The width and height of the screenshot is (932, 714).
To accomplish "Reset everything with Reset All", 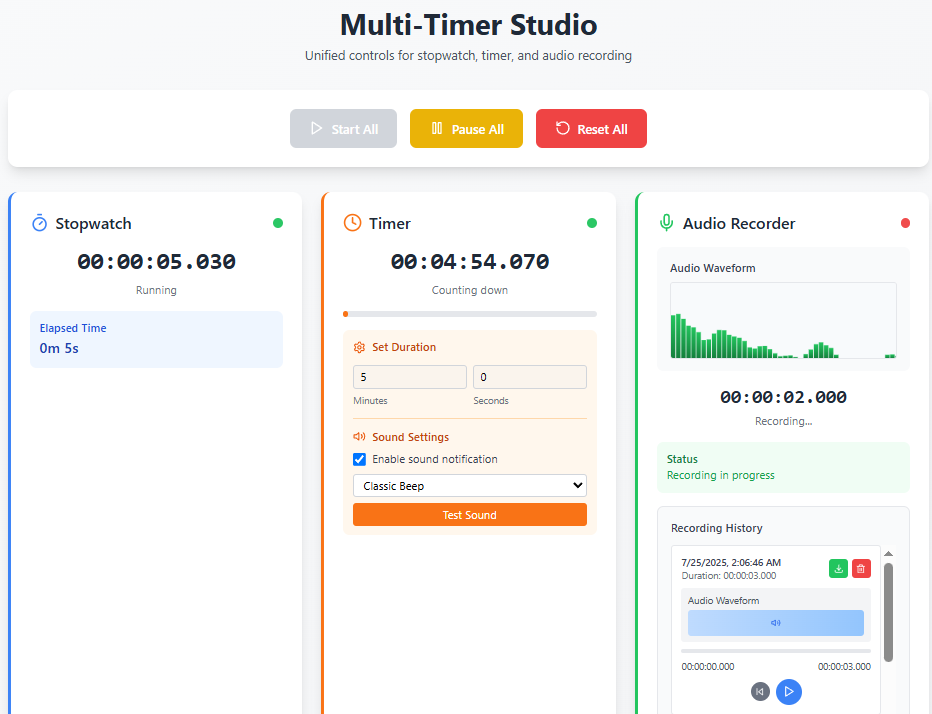I will (591, 128).
